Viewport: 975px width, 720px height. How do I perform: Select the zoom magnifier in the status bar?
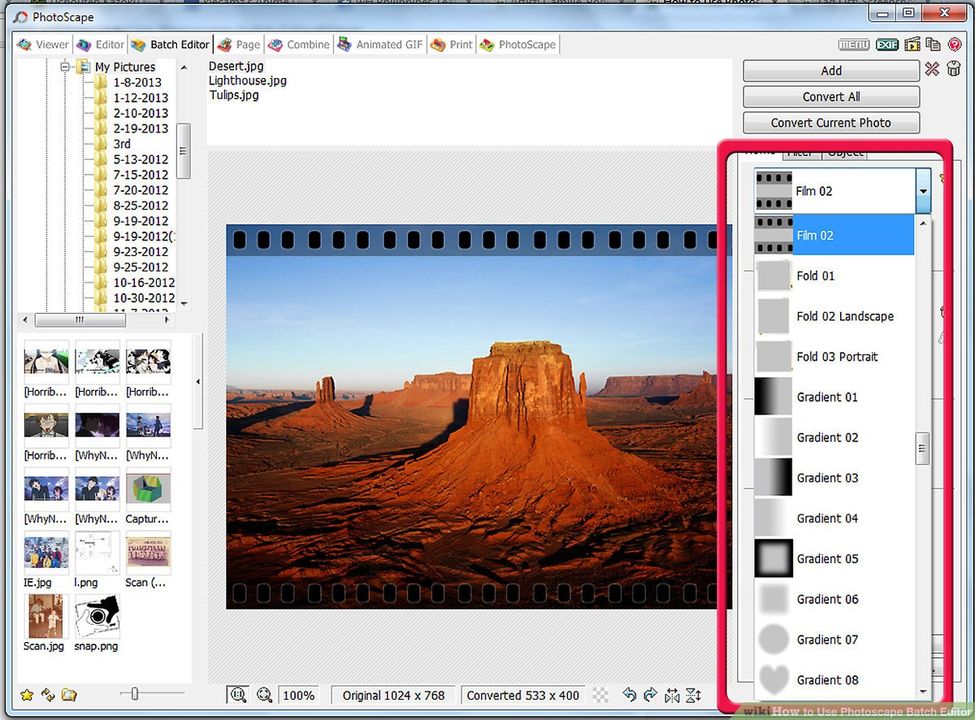263,694
